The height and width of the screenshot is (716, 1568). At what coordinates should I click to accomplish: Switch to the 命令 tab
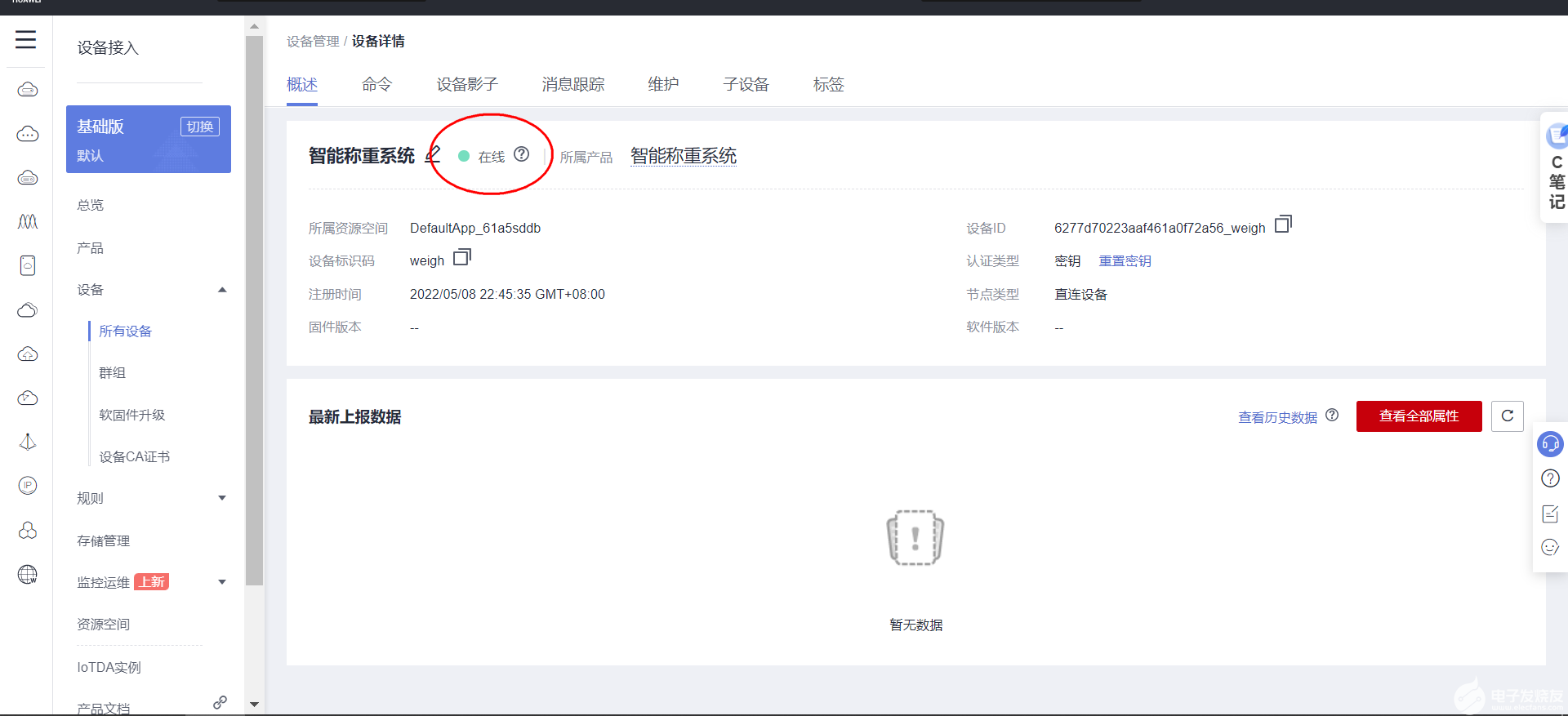tap(377, 84)
